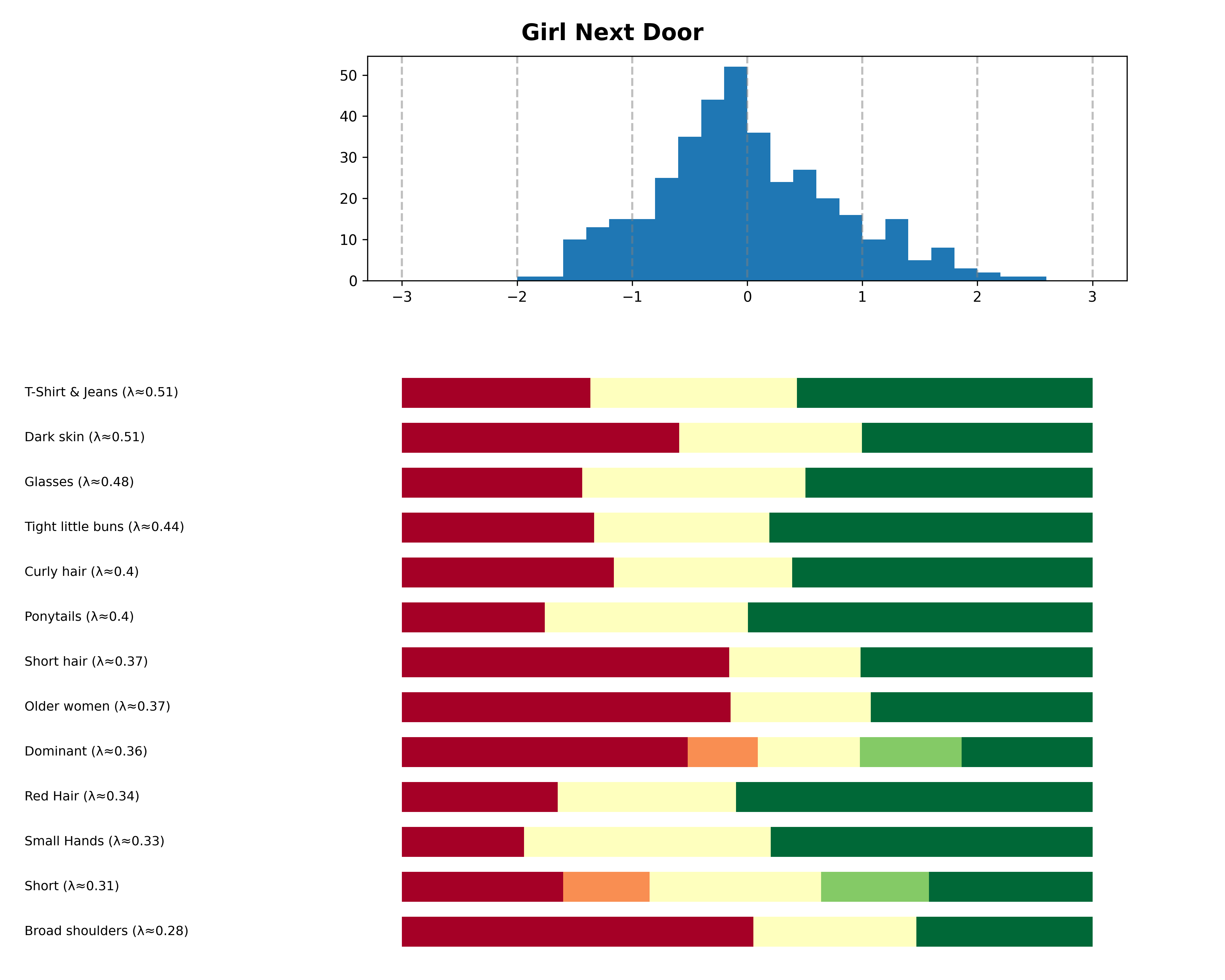Select the "Glasses" label text
The image size is (1225, 980).
(79, 482)
